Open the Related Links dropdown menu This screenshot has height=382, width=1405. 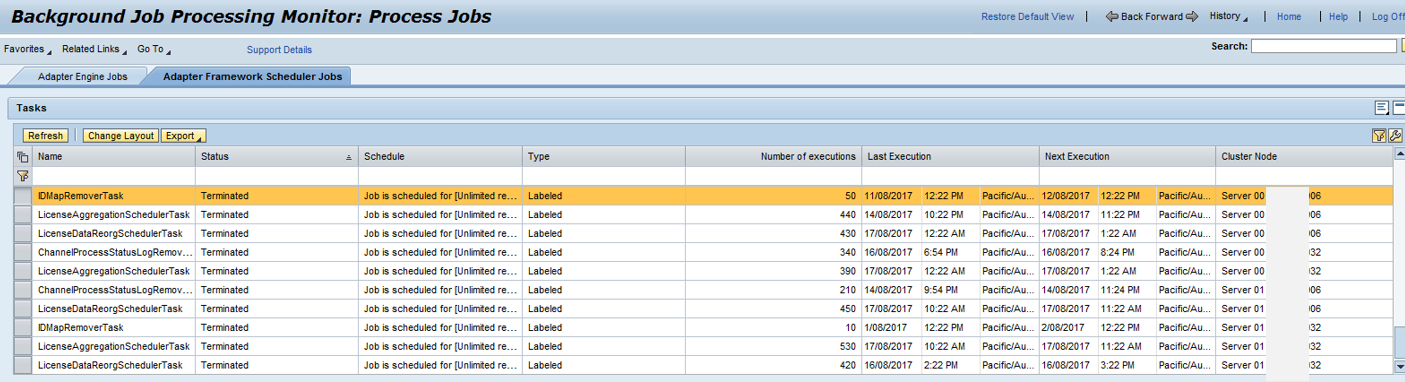(x=94, y=49)
